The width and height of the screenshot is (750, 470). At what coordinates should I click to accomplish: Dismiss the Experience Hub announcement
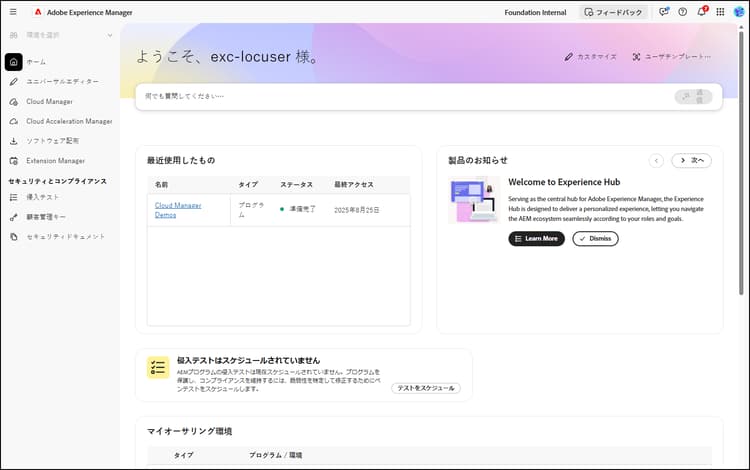[x=595, y=239]
